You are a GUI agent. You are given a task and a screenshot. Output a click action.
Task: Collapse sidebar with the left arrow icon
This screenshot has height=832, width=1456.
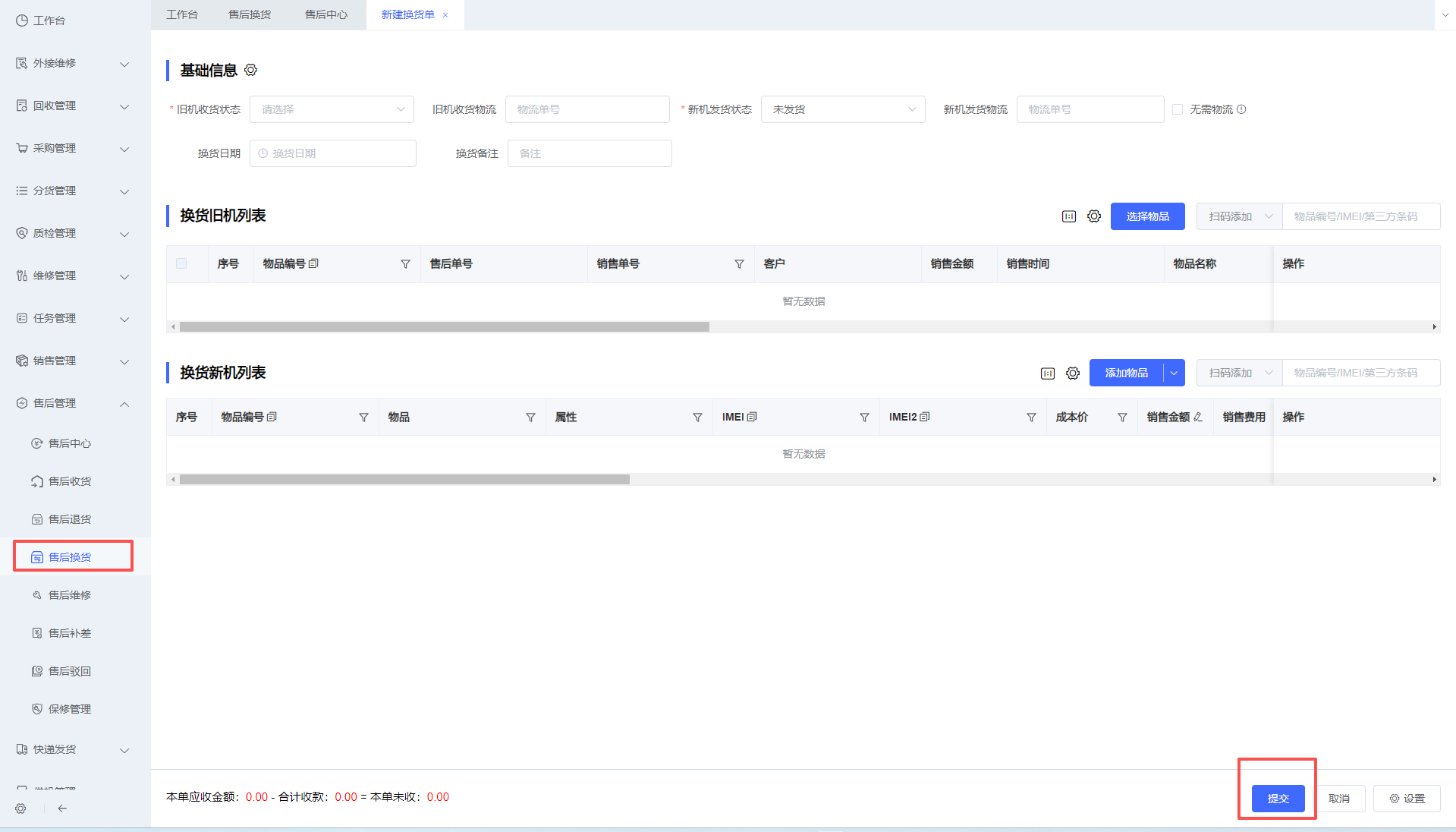[x=62, y=808]
